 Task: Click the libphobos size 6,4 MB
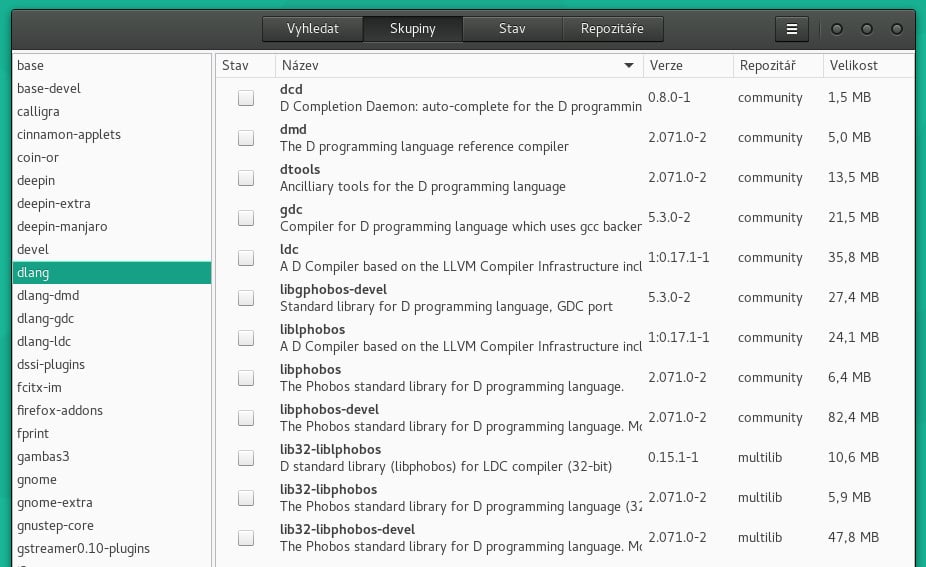pyautogui.click(x=849, y=377)
